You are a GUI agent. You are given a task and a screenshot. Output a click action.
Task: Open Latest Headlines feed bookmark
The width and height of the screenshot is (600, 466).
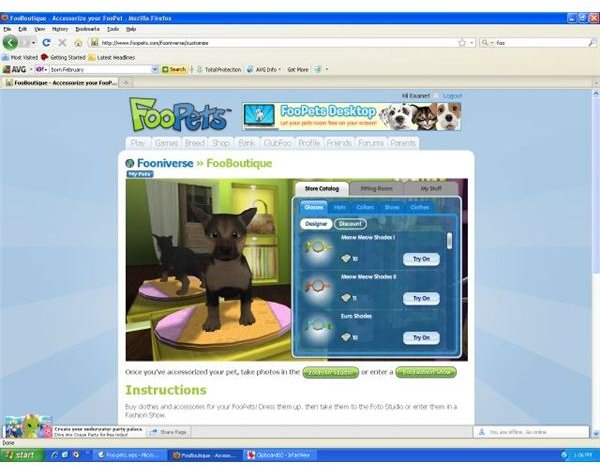tap(111, 57)
